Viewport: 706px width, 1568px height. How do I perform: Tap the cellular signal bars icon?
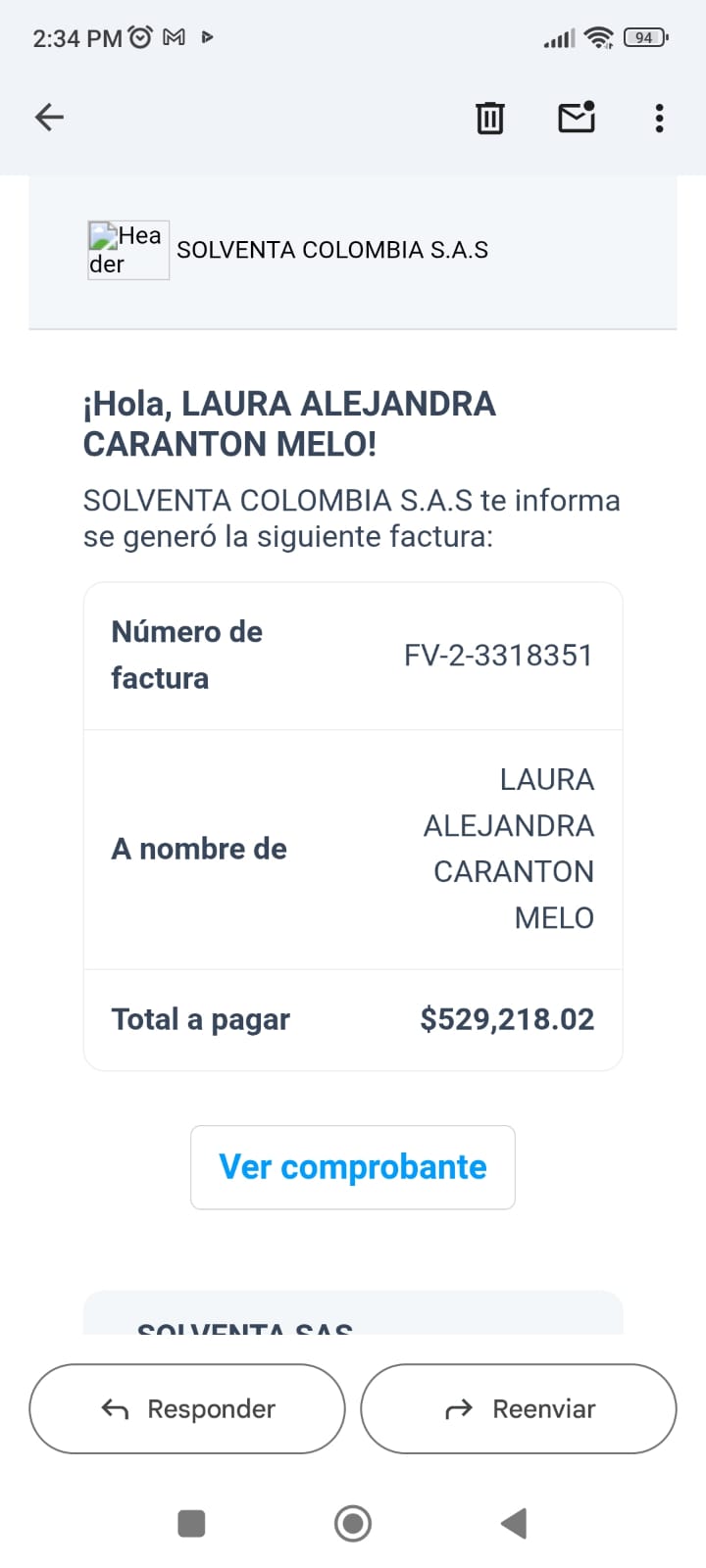560,39
